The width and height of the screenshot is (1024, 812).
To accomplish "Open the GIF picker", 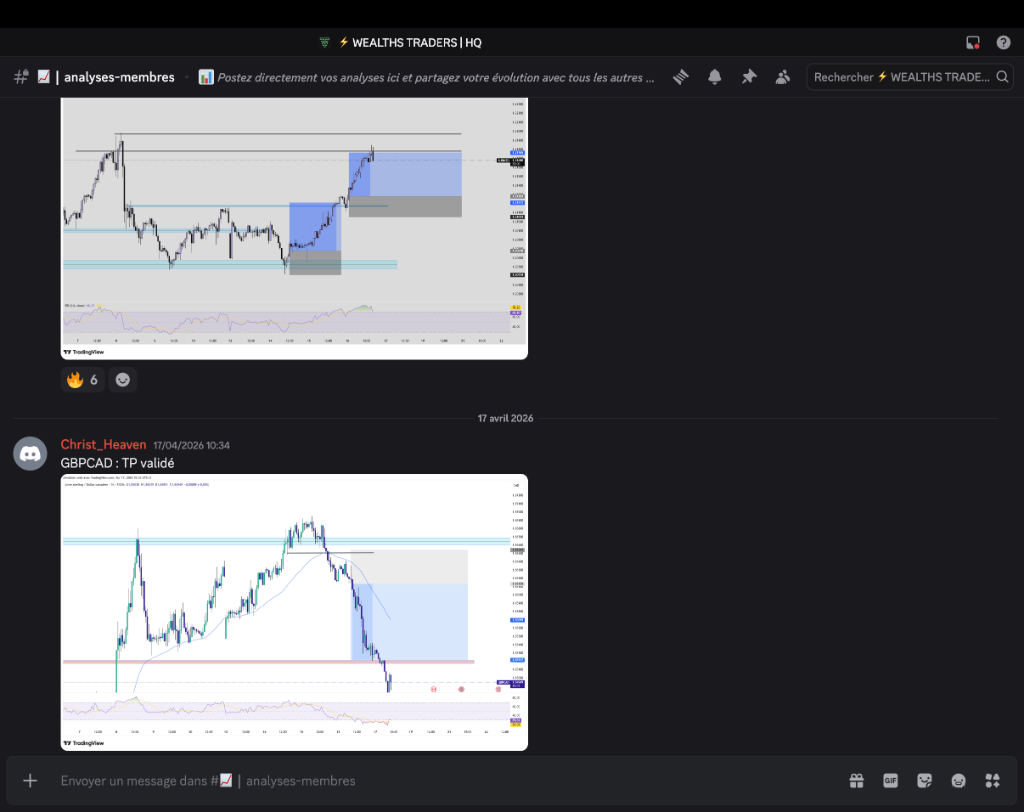I will click(x=890, y=781).
